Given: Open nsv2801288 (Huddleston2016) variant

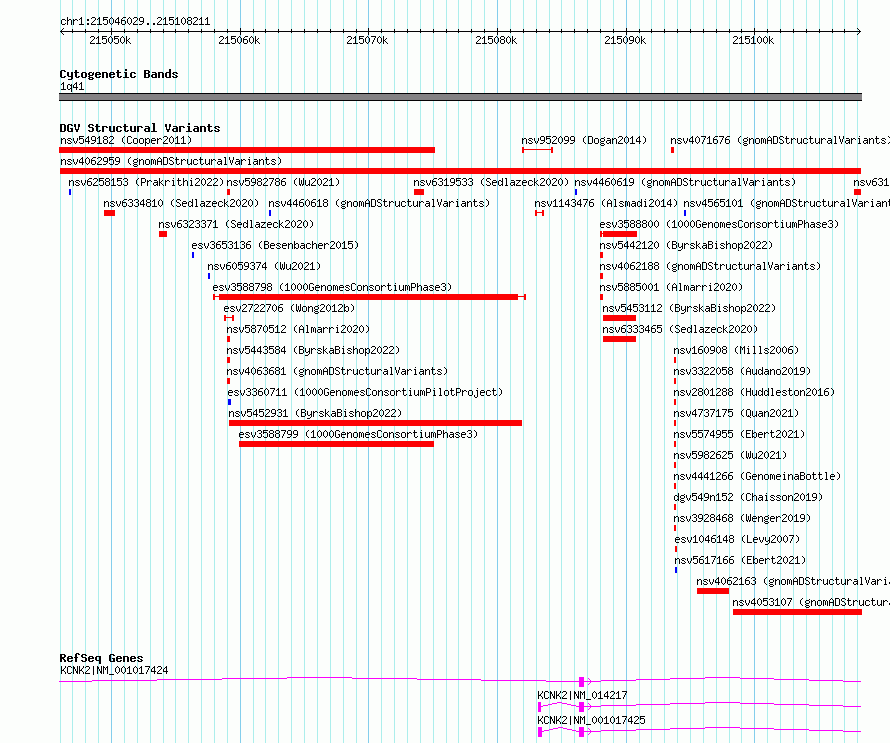Looking at the screenshot, I should click(x=754, y=392).
